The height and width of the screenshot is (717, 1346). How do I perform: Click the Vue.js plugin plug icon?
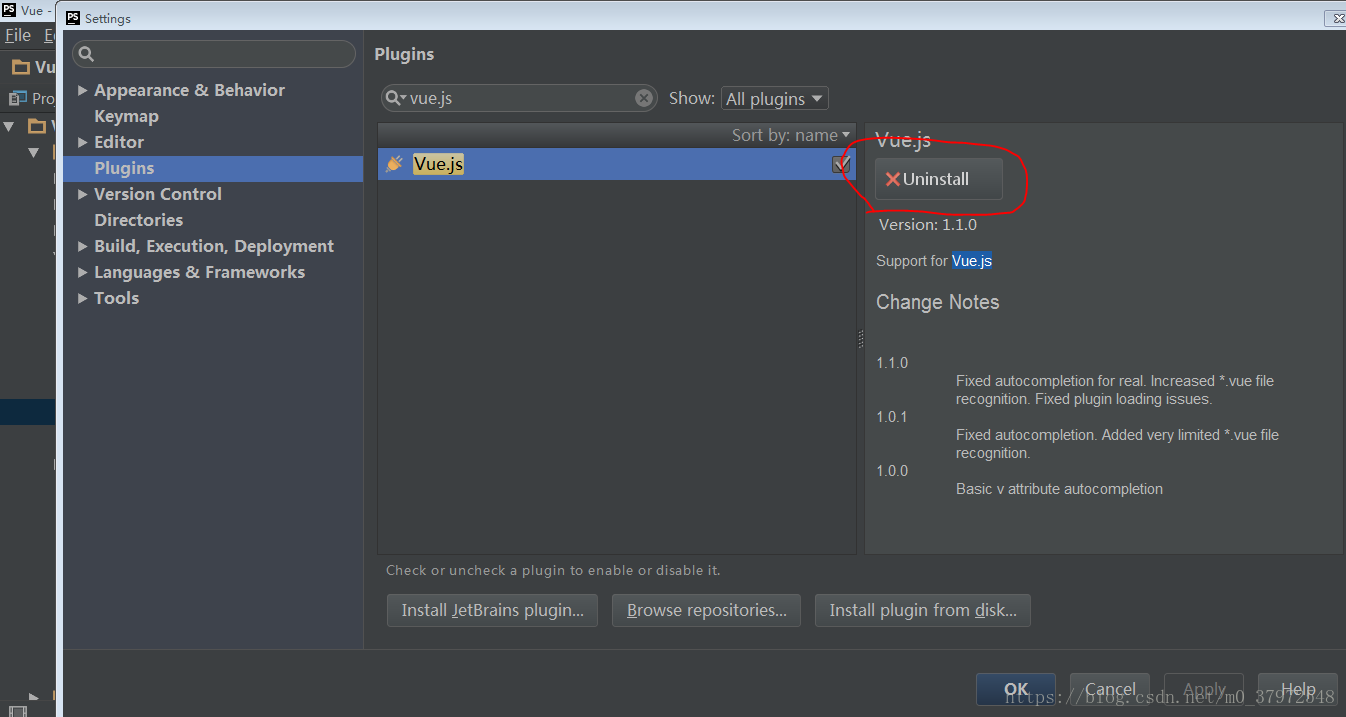pos(394,164)
